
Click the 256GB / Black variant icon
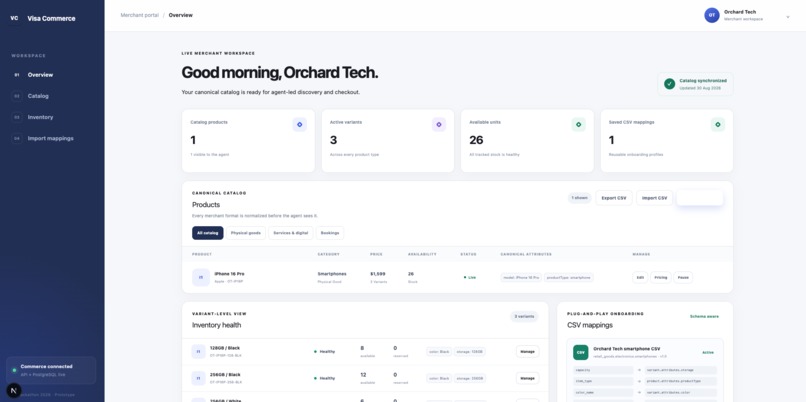[198, 378]
